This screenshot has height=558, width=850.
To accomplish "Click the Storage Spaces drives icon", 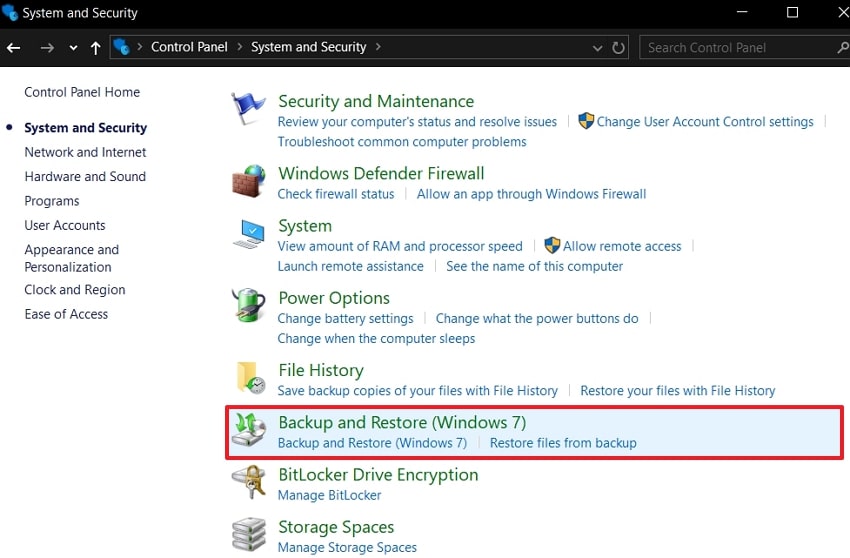I will click(248, 535).
